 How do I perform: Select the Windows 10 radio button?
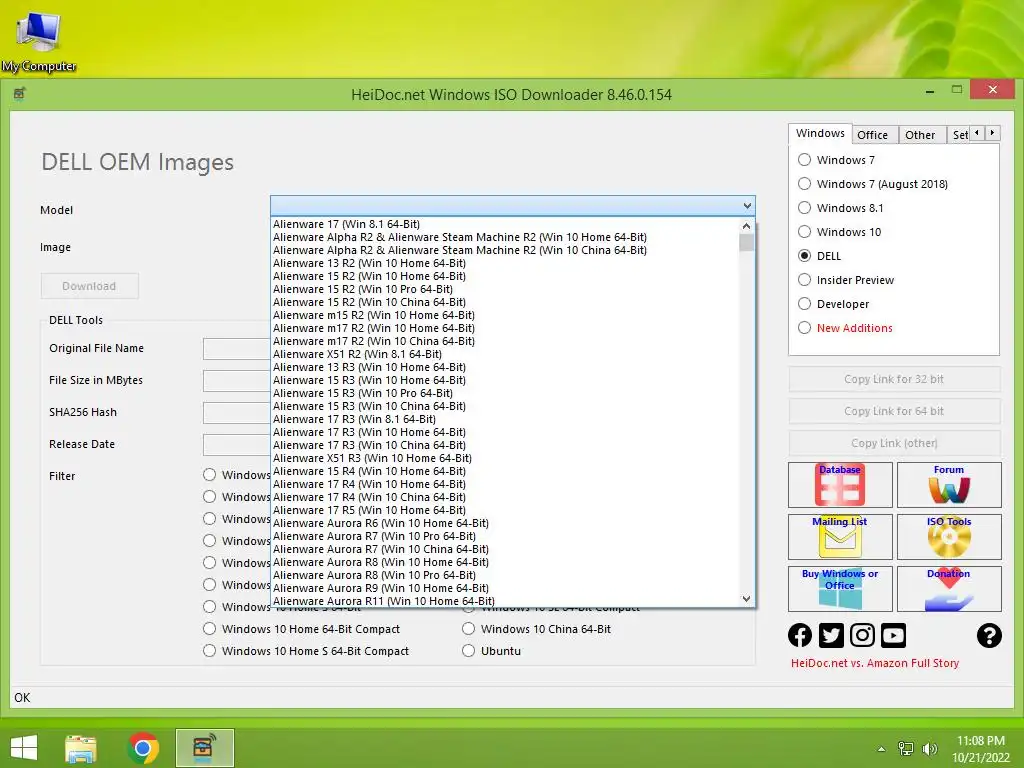[x=805, y=232]
